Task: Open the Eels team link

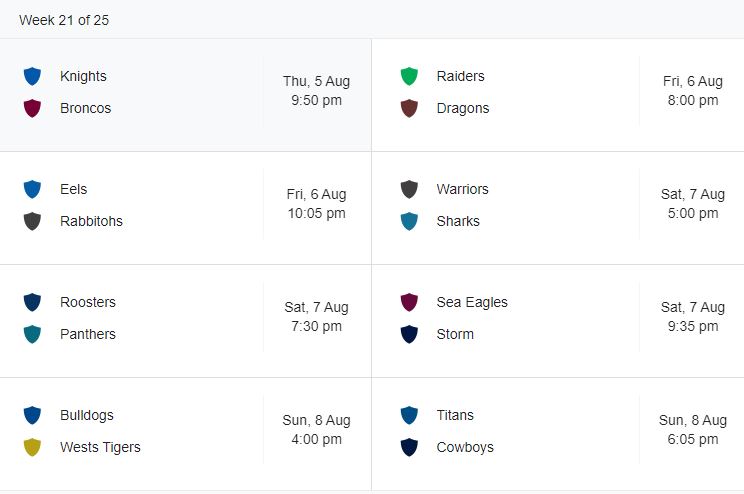Action: click(x=74, y=189)
